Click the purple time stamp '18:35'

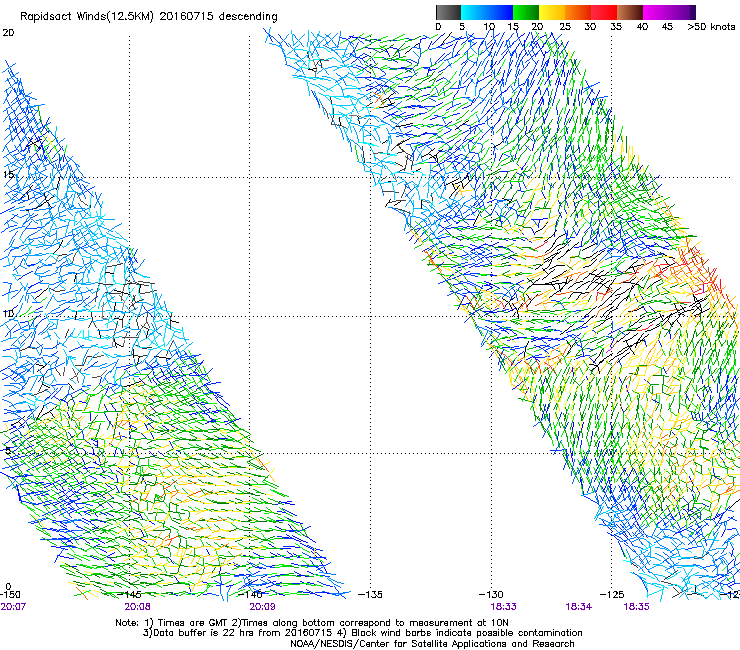pos(636,607)
